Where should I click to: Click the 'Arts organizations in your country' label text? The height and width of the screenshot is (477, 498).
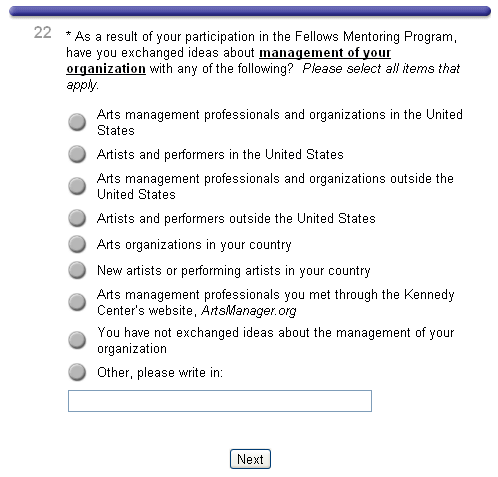pos(194,245)
